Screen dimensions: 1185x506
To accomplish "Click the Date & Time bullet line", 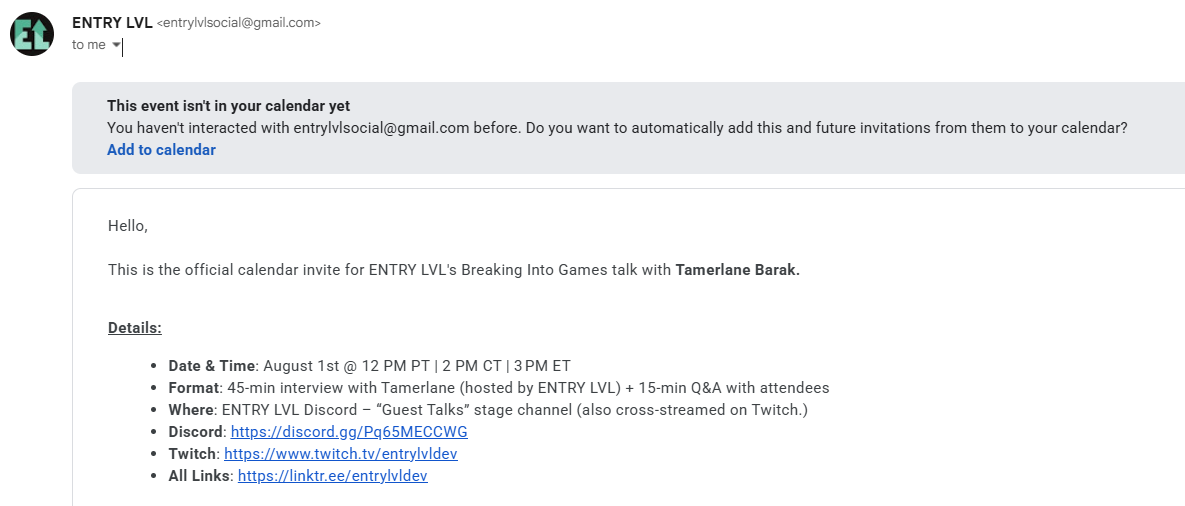I will (370, 366).
